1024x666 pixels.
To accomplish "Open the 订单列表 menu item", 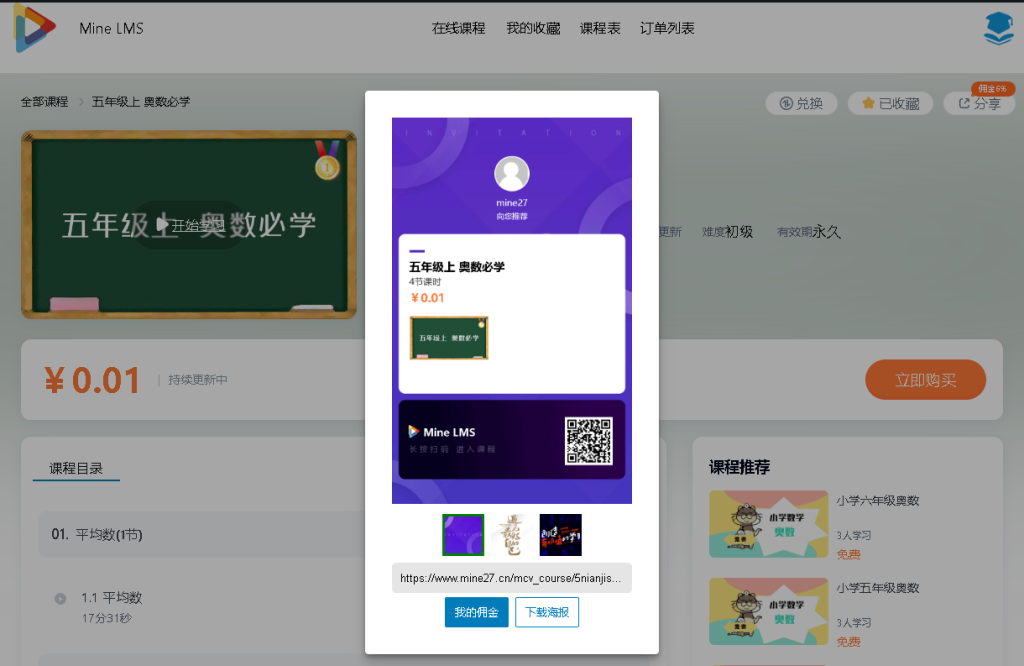I will pos(667,28).
